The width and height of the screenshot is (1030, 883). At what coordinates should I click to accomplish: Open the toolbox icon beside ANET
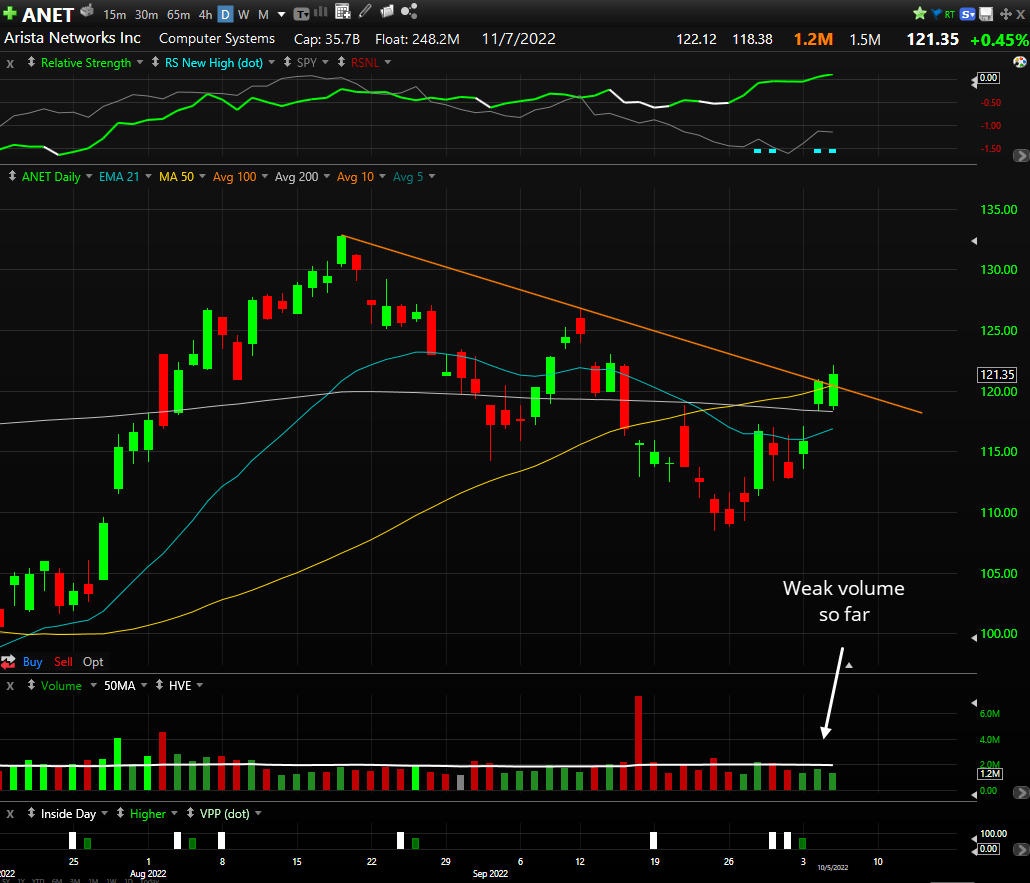click(87, 11)
